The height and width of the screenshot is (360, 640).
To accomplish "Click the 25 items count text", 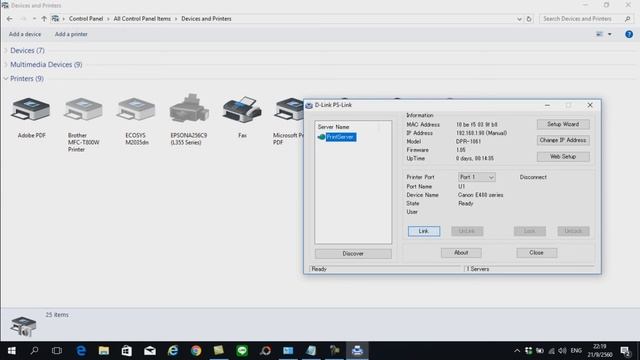I will [57, 315].
